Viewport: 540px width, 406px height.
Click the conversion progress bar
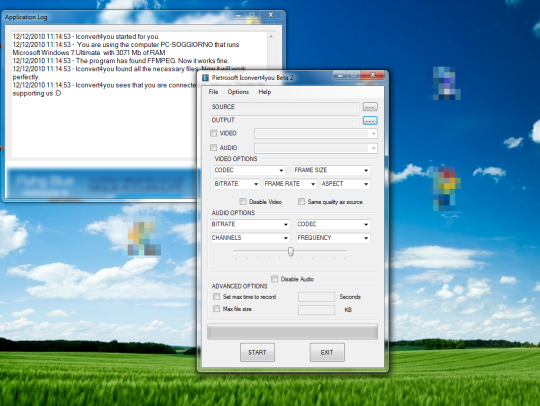point(292,332)
